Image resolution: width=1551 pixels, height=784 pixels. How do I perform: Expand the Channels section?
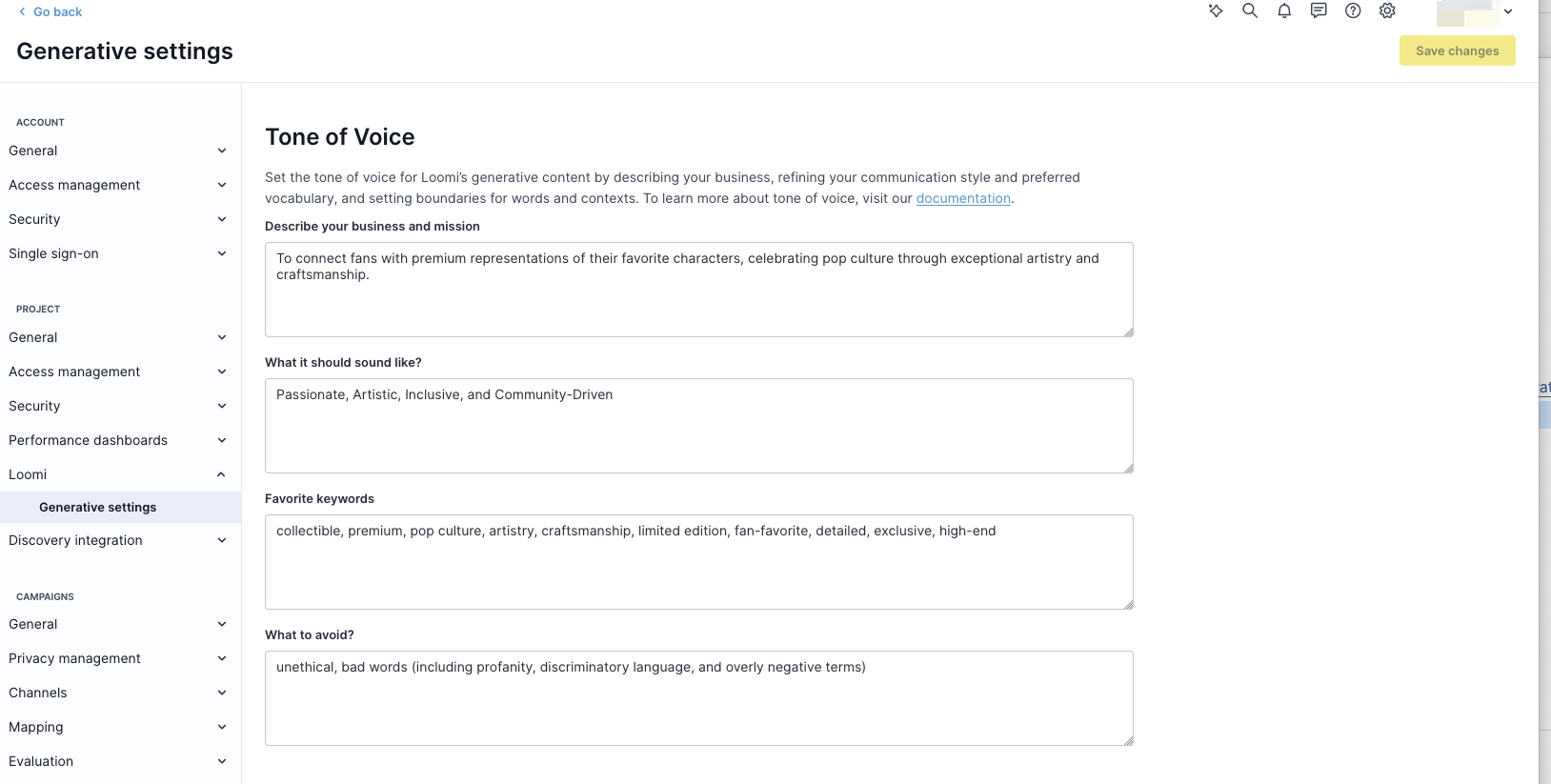point(222,693)
